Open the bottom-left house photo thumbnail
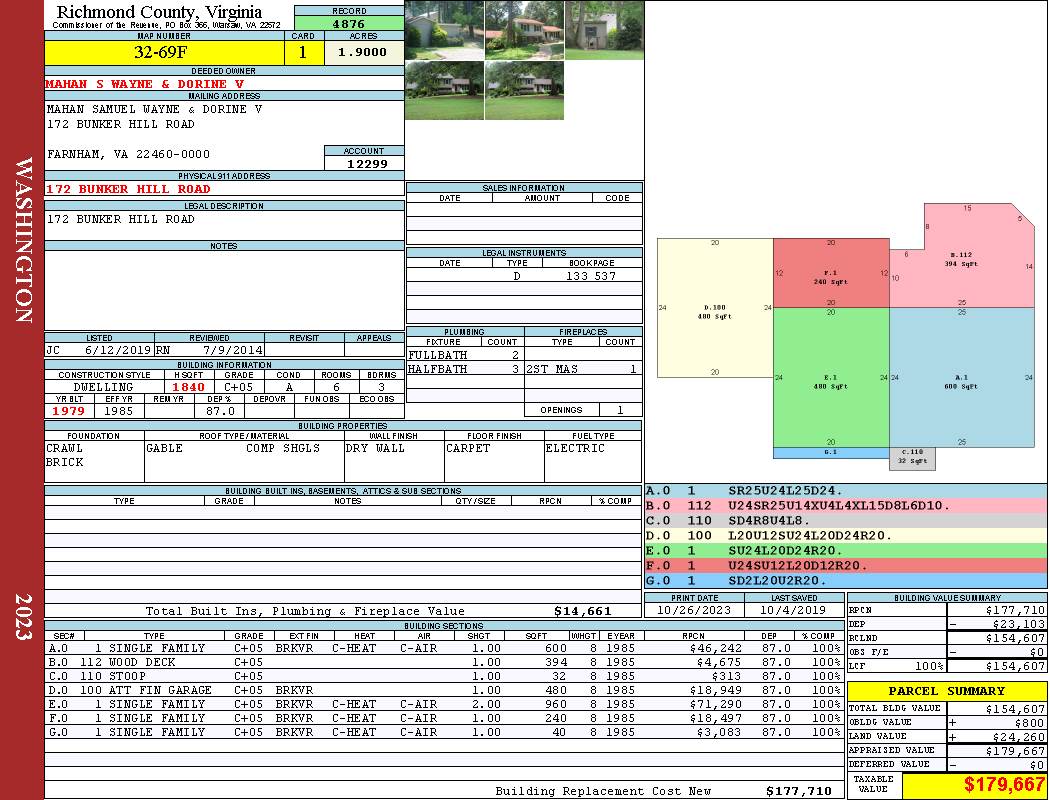1050x800 pixels. [x=445, y=90]
